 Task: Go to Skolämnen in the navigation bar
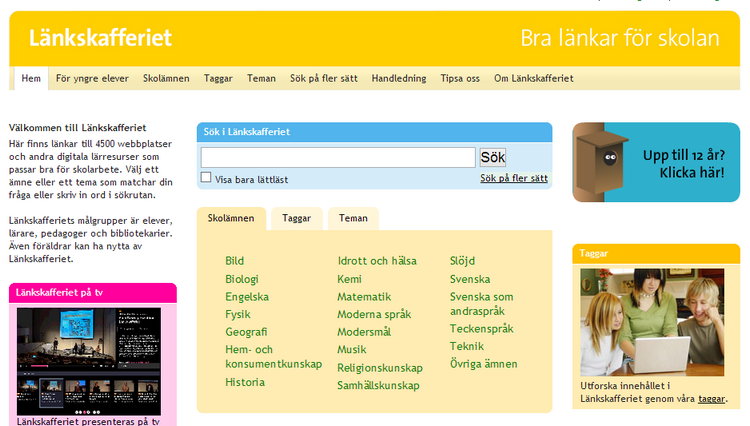click(166, 78)
